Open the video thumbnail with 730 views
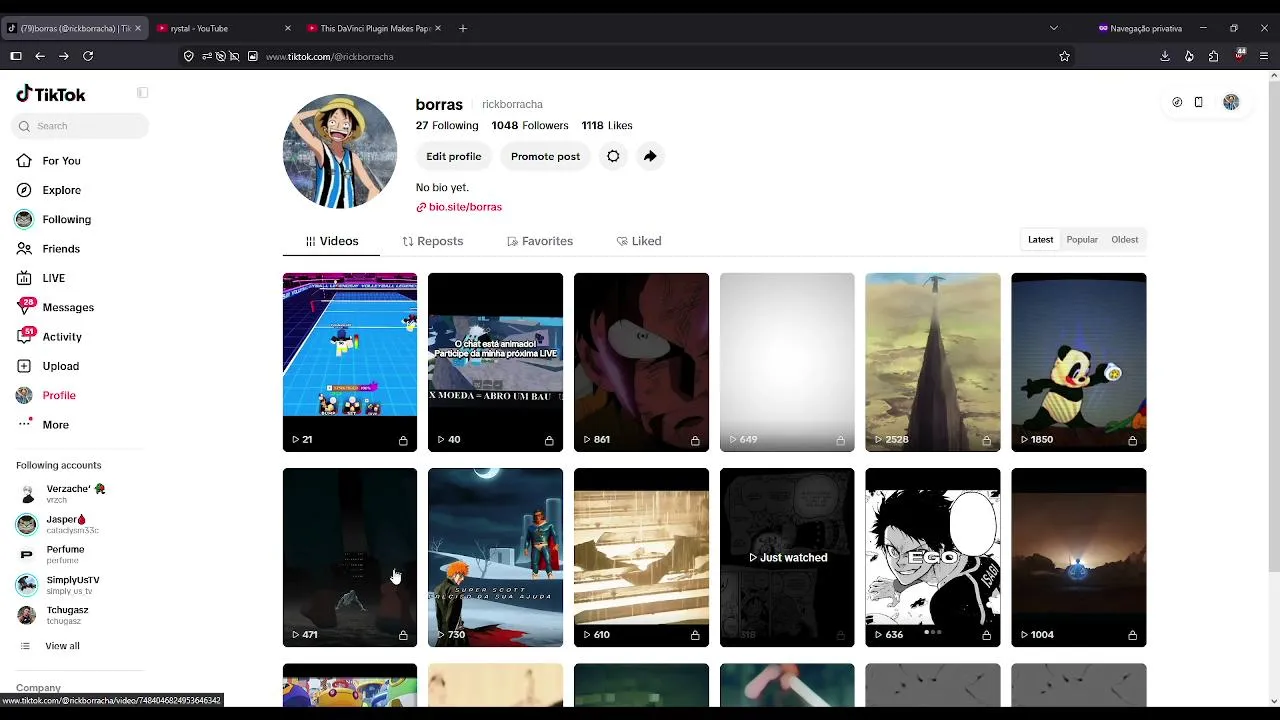 pos(496,557)
